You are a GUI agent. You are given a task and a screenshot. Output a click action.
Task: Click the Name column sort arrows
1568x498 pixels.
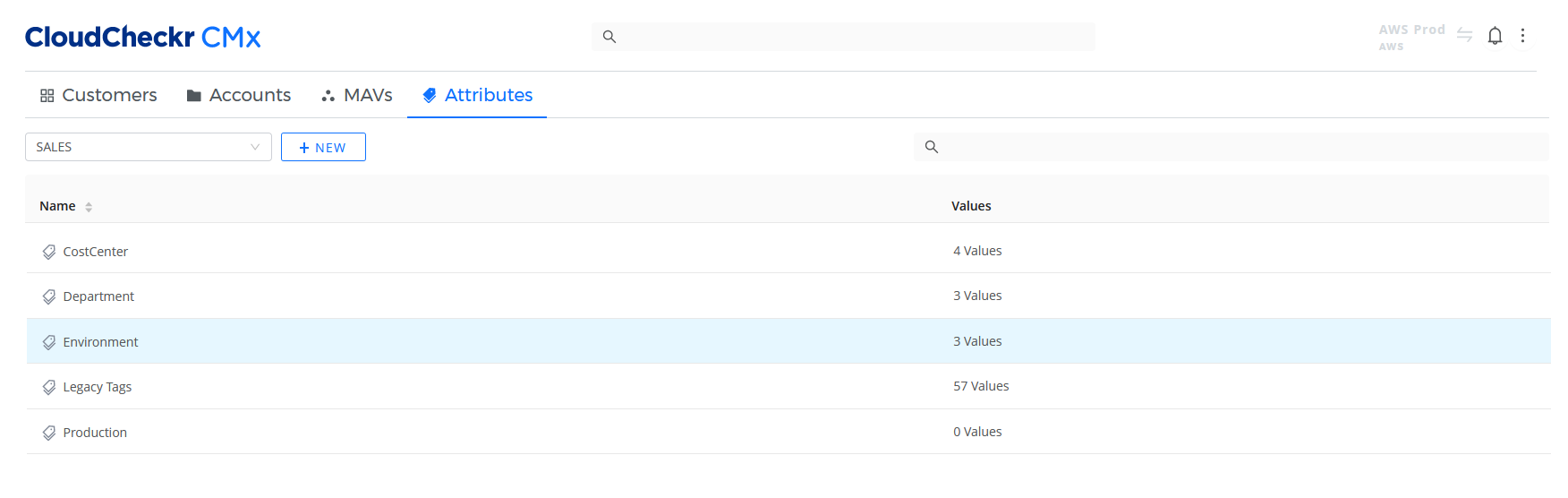89,207
